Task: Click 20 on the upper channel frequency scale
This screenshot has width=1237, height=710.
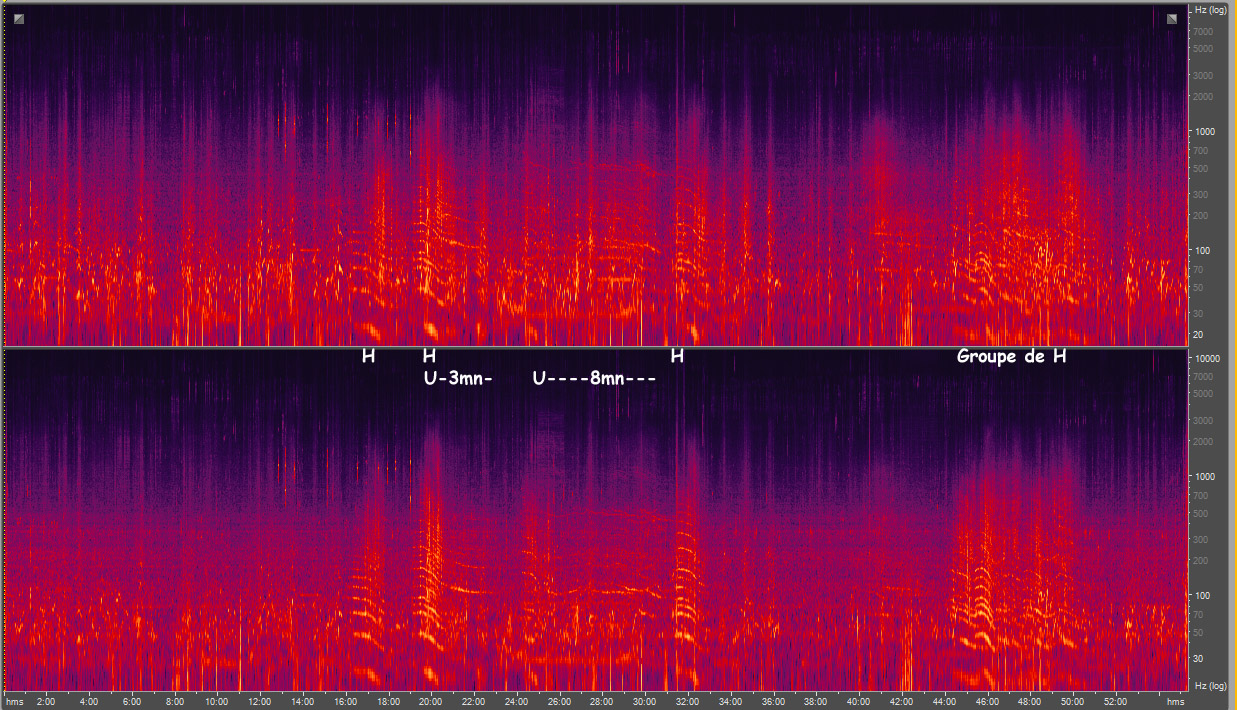Action: 1199,334
